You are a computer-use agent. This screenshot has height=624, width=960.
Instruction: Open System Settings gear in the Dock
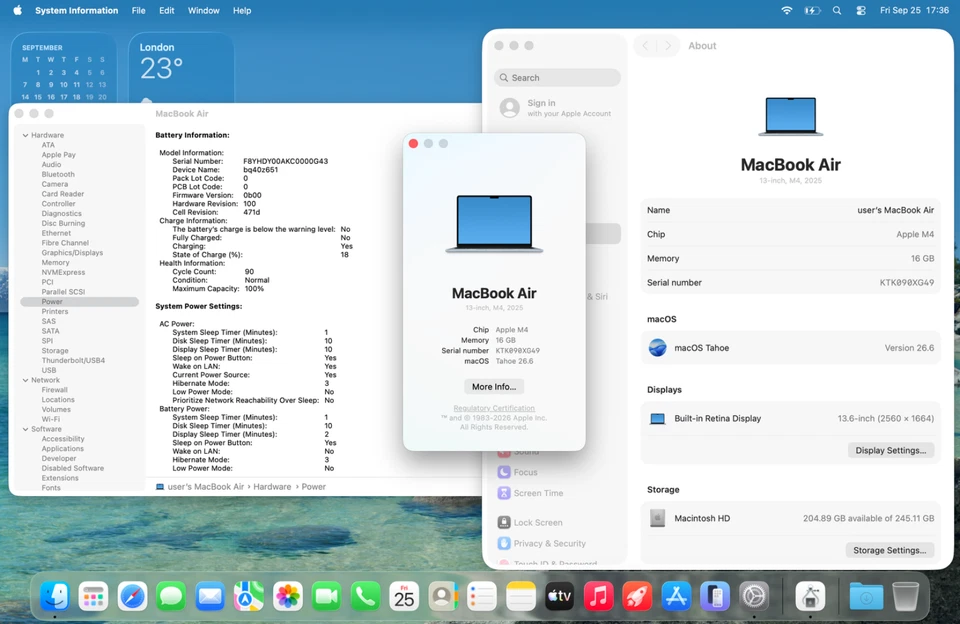pyautogui.click(x=754, y=596)
